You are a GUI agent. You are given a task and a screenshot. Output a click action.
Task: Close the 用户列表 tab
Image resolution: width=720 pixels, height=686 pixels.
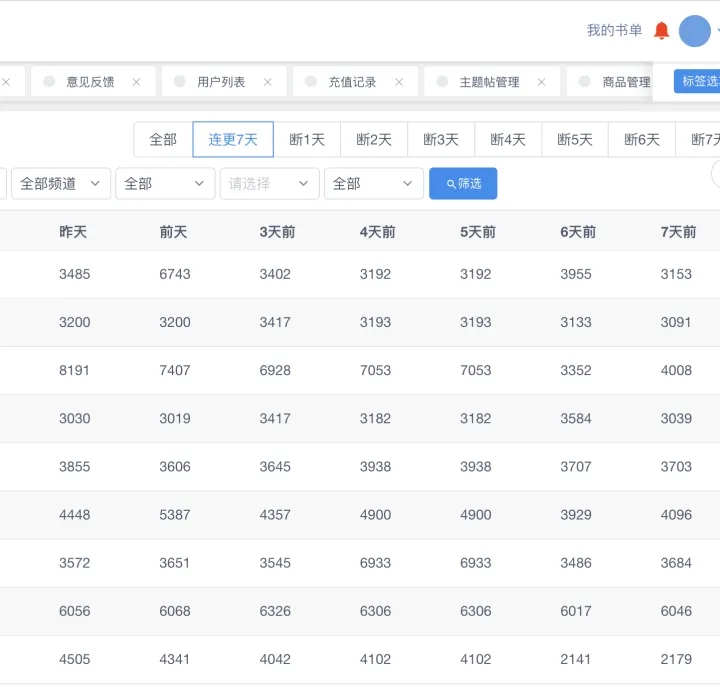point(267,82)
